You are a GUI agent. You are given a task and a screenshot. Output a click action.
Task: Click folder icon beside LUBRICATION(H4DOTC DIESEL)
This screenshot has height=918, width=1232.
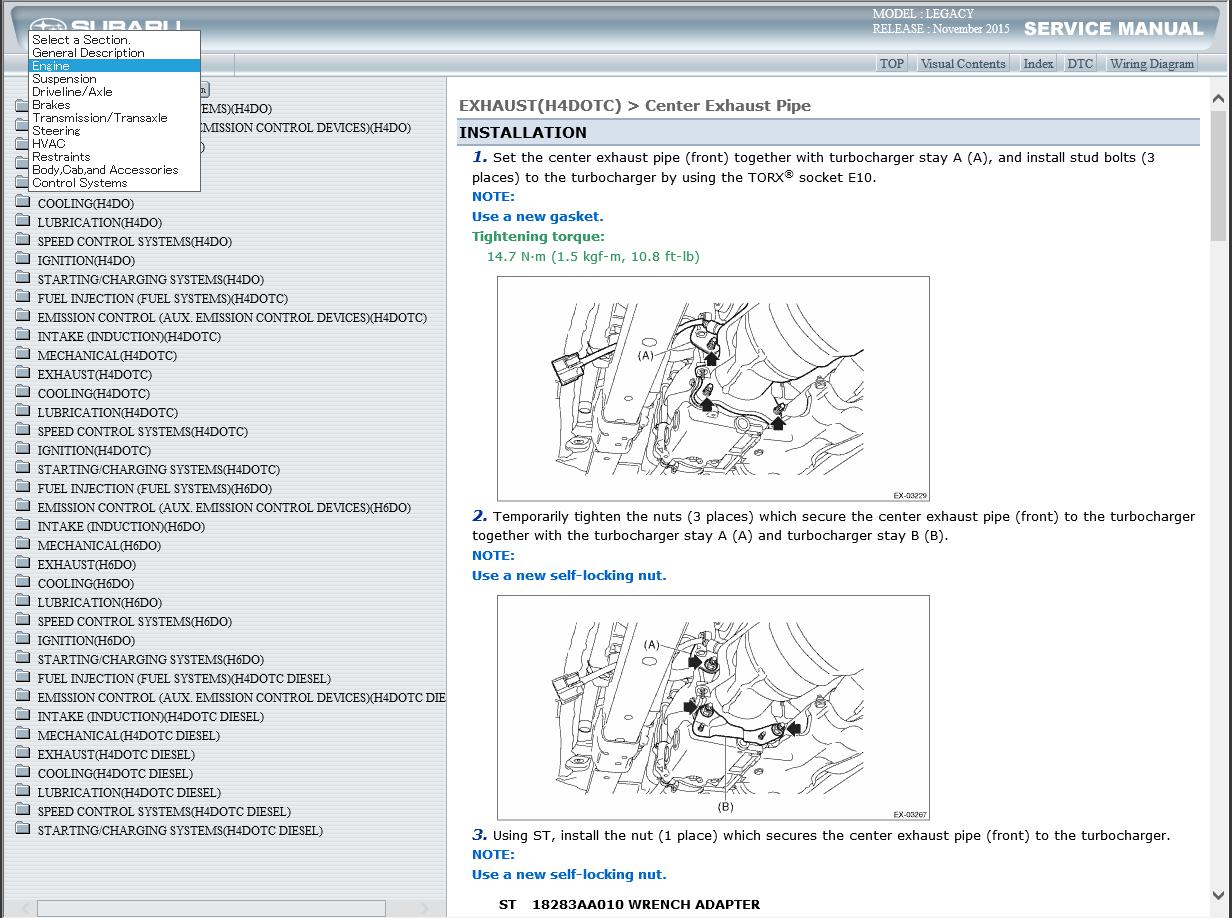[x=22, y=792]
